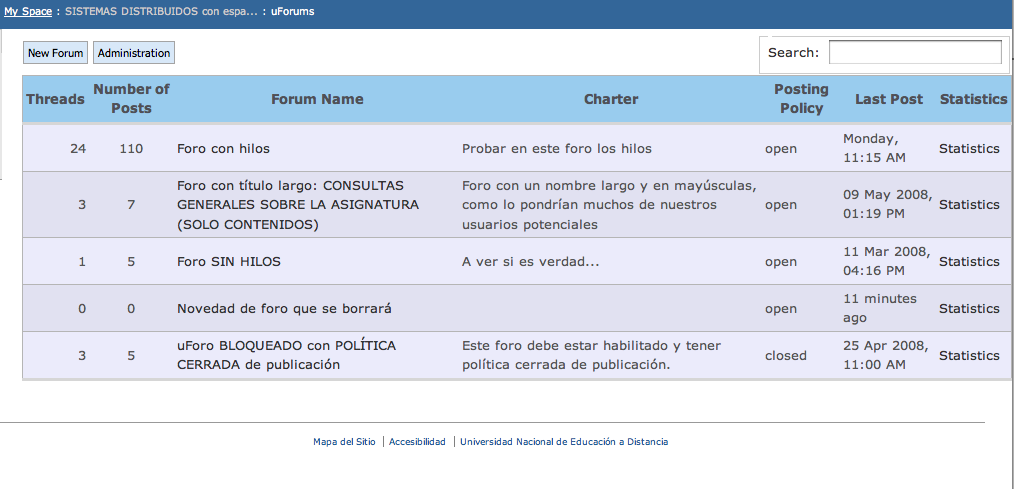The width and height of the screenshot is (1014, 489).
Task: View Statistics for 'Foro con hilos'
Action: pyautogui.click(x=969, y=149)
